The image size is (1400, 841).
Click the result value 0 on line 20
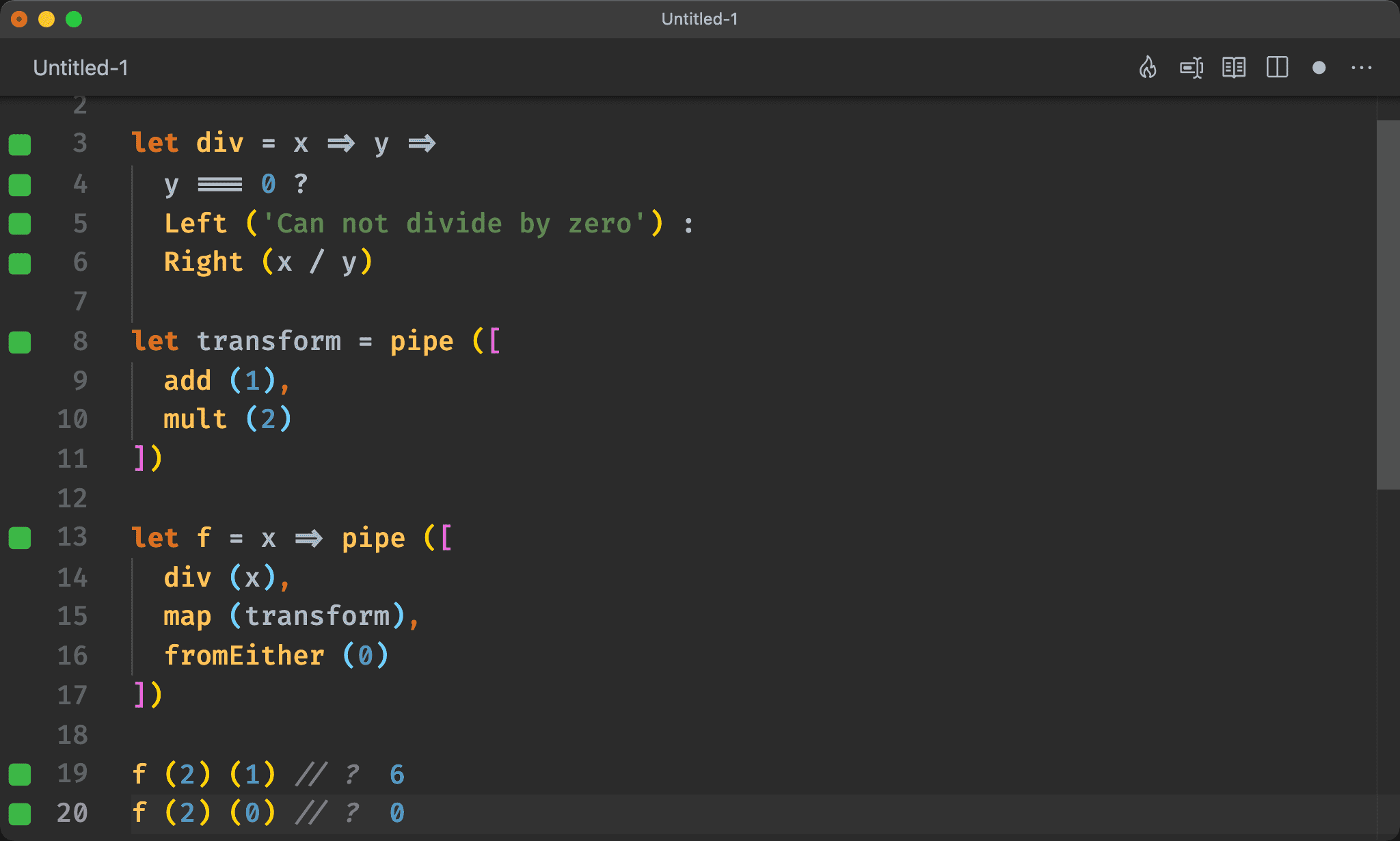pyautogui.click(x=397, y=814)
